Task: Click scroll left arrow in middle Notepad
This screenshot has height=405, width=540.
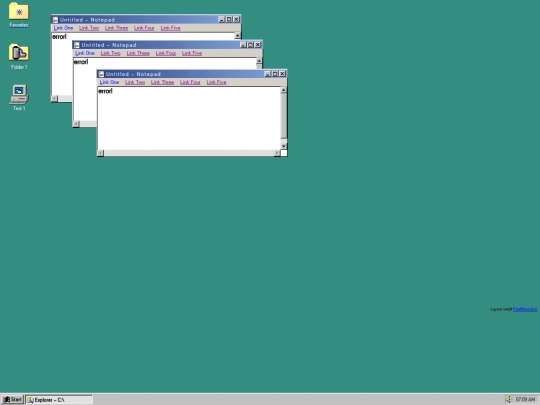Action: click(76, 124)
